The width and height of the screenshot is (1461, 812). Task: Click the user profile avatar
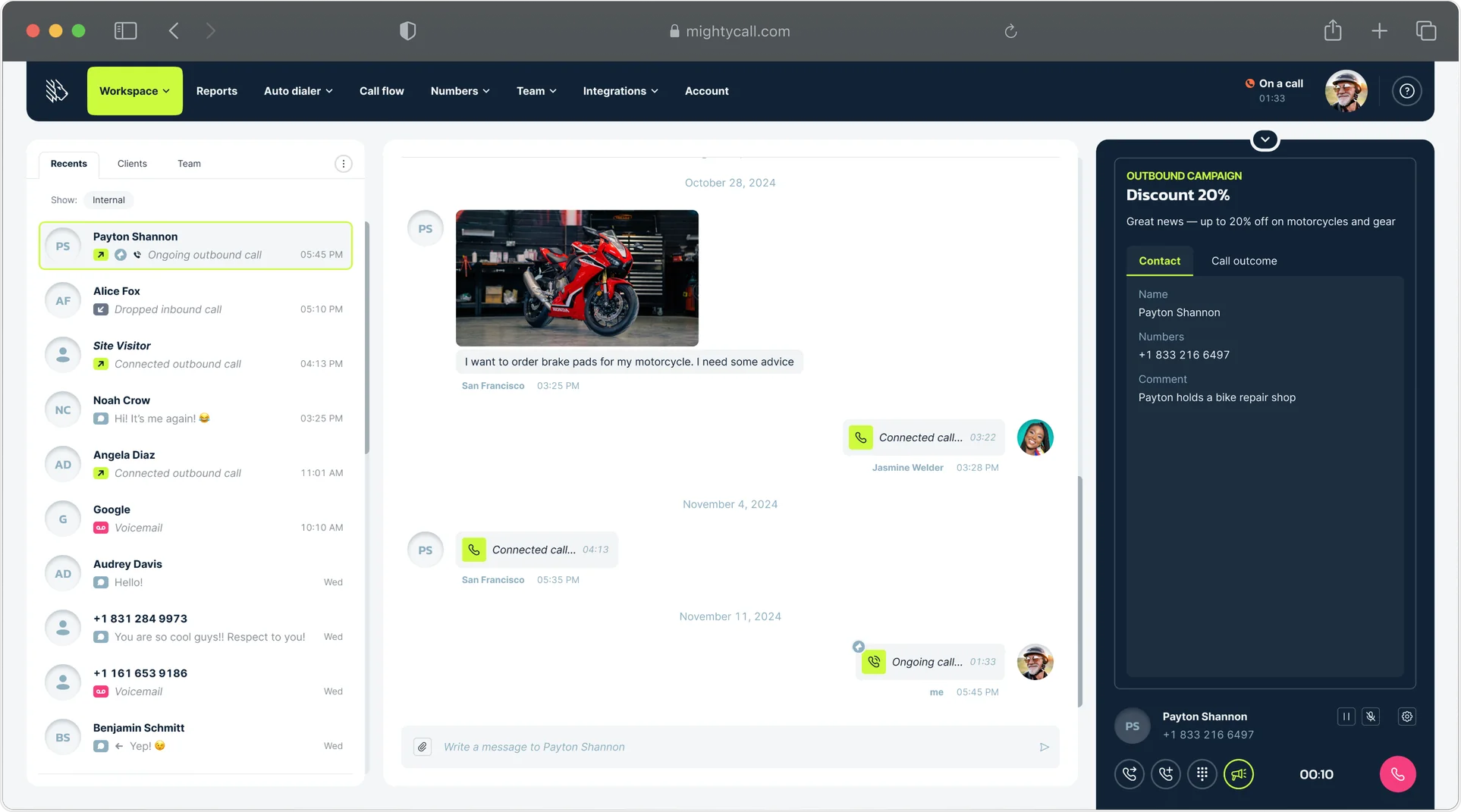(1346, 91)
